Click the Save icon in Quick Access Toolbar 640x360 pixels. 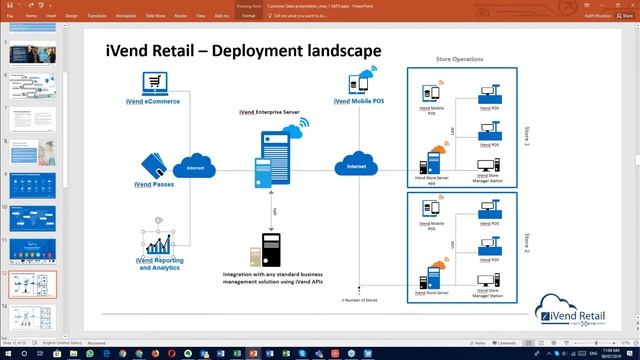10,5
